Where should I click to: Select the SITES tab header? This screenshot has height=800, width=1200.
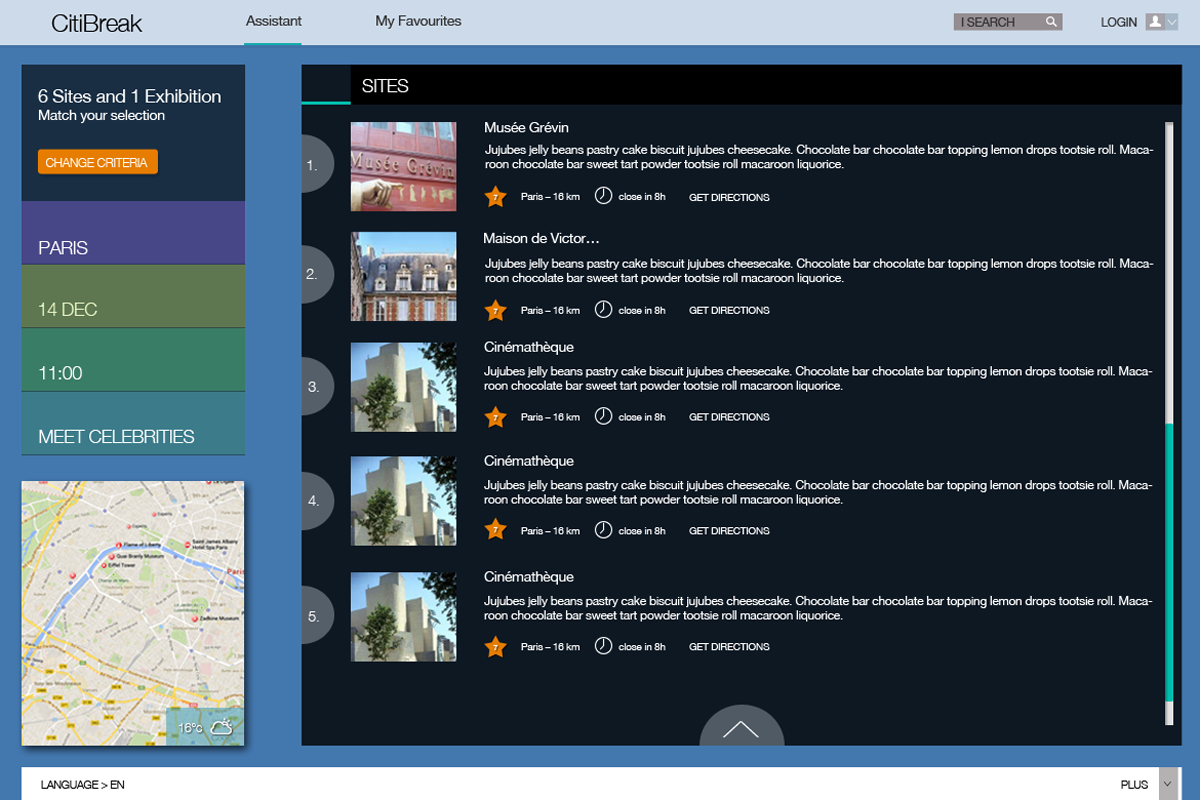[385, 86]
